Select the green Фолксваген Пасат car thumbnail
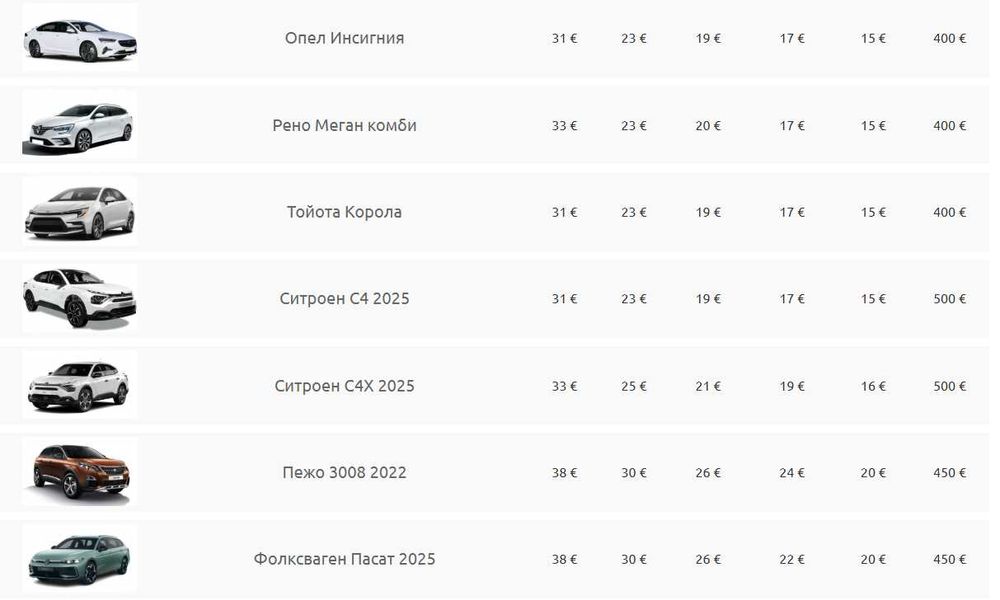 pyautogui.click(x=80, y=559)
